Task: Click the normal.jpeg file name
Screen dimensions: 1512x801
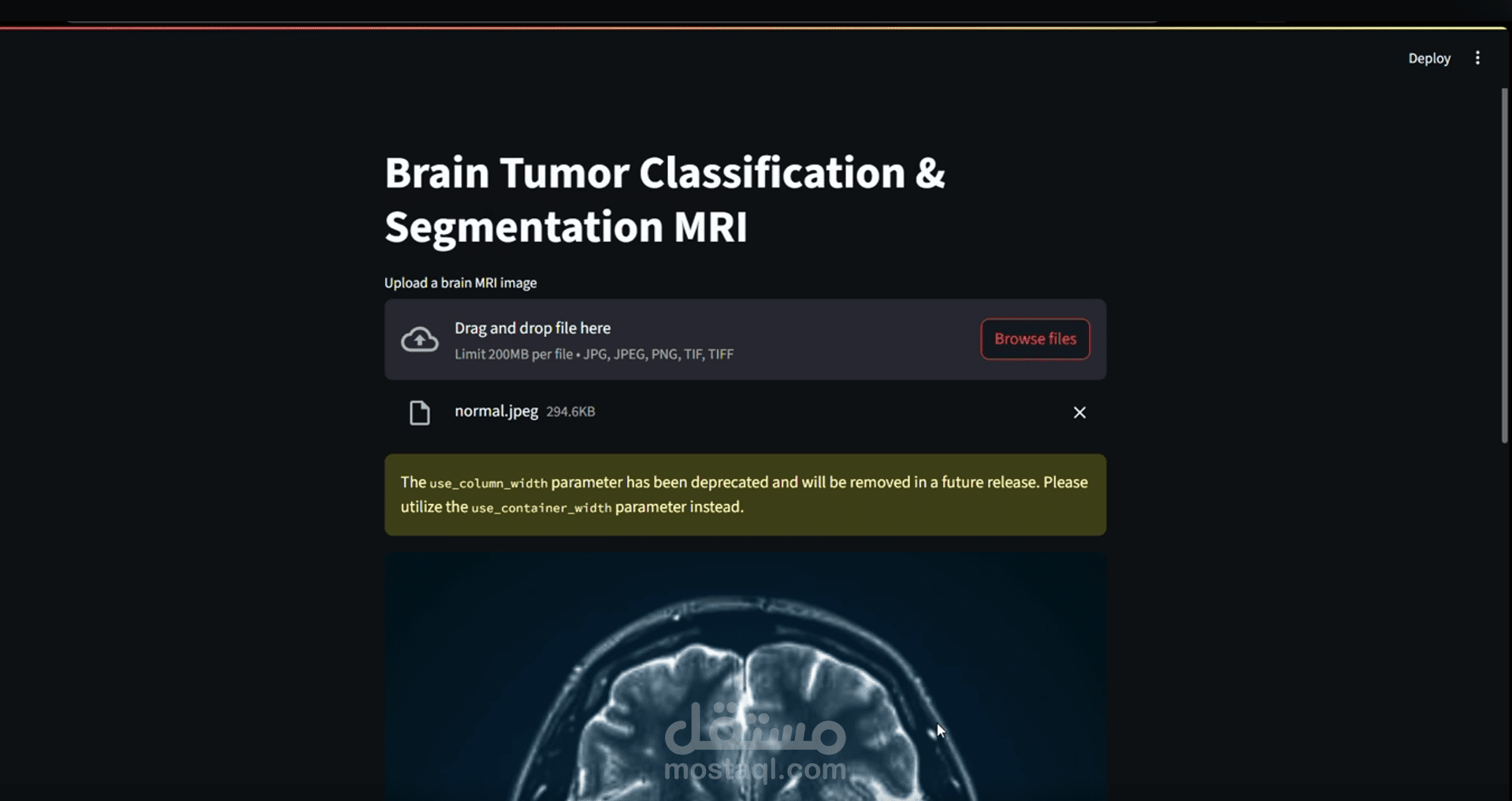Action: click(x=496, y=411)
